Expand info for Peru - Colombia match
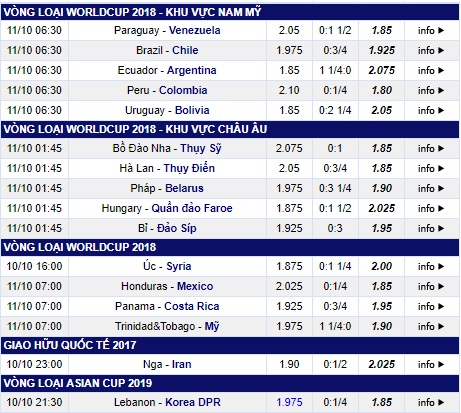The height and width of the screenshot is (413, 461). point(431,90)
